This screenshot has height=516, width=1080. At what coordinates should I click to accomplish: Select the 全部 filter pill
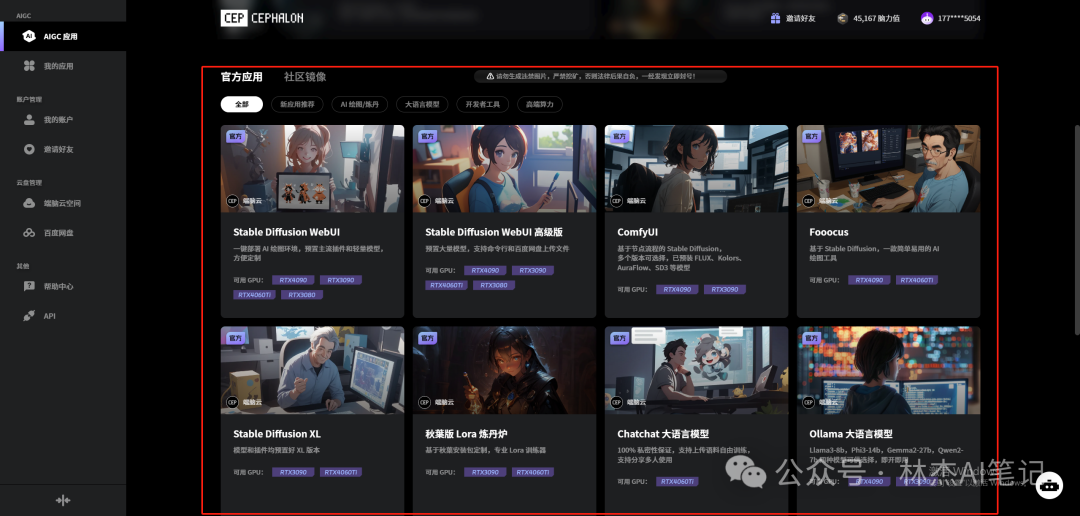pyautogui.click(x=242, y=105)
